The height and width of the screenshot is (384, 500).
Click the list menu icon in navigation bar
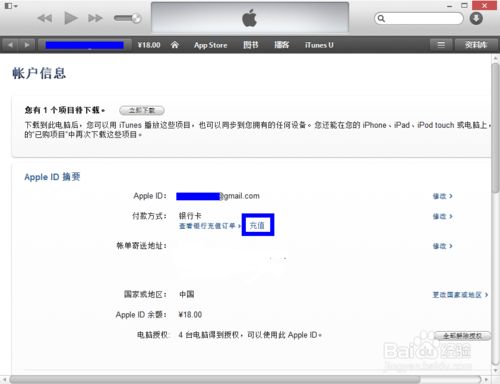click(x=441, y=45)
